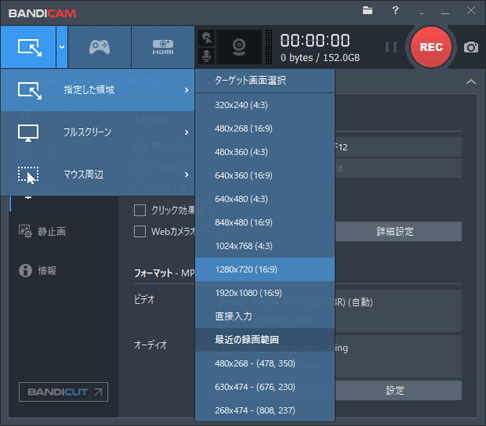Image resolution: width=486 pixels, height=426 pixels.
Task: Enable the Webカメラ overlay checkbox
Action: point(140,231)
